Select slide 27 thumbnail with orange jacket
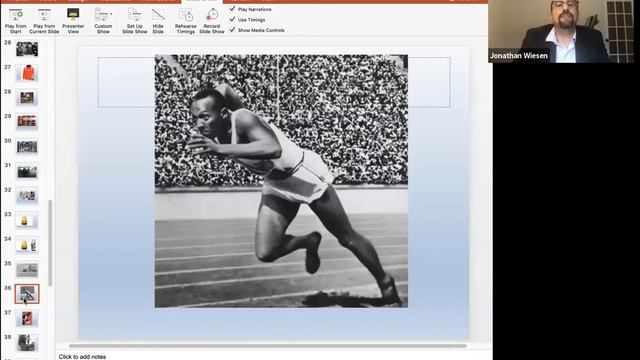This screenshot has height=360, width=640. (27, 73)
